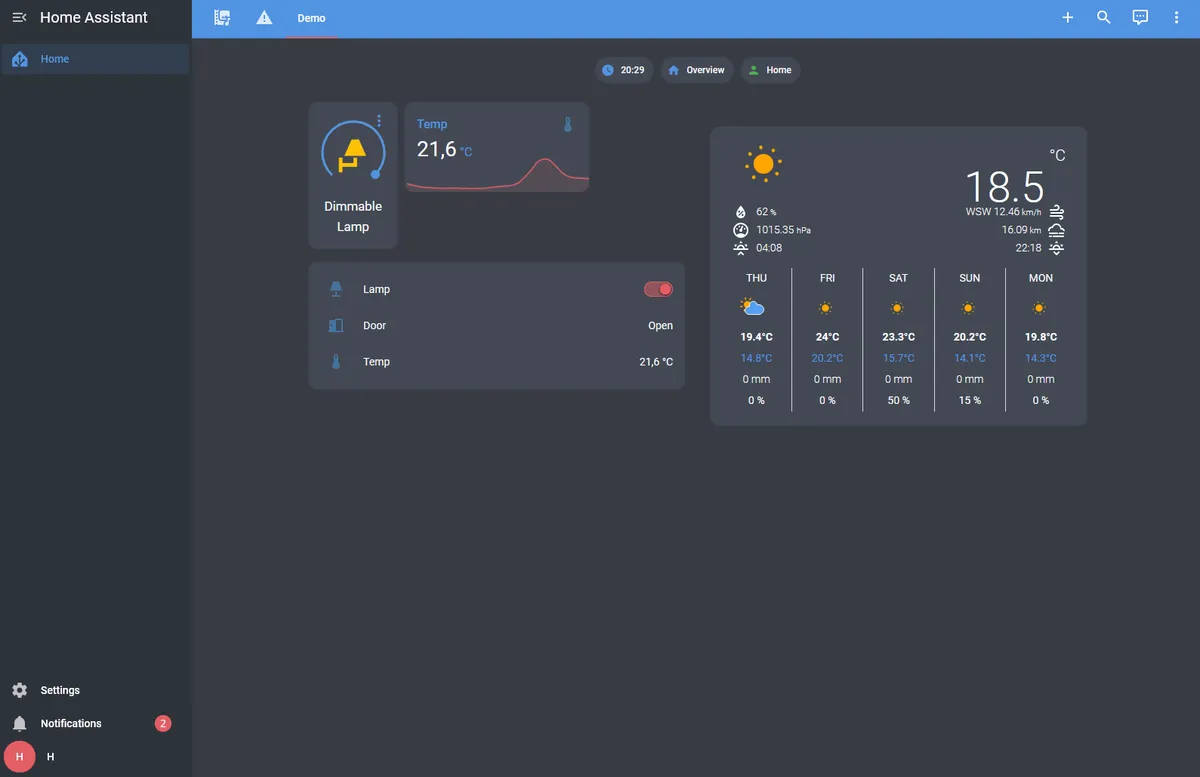Click the 21,6 °C value in entities row

pos(656,362)
